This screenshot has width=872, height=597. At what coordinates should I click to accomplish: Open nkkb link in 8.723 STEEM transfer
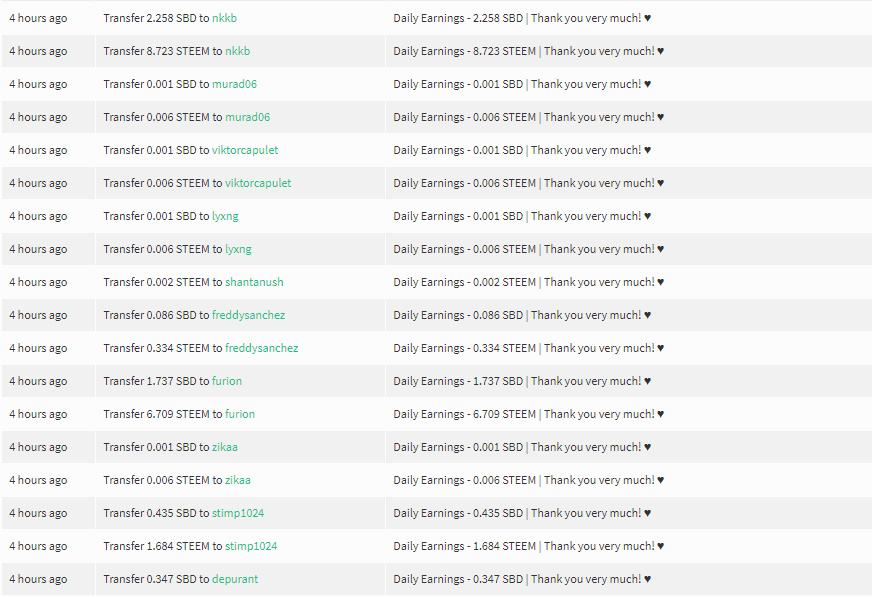click(237, 51)
